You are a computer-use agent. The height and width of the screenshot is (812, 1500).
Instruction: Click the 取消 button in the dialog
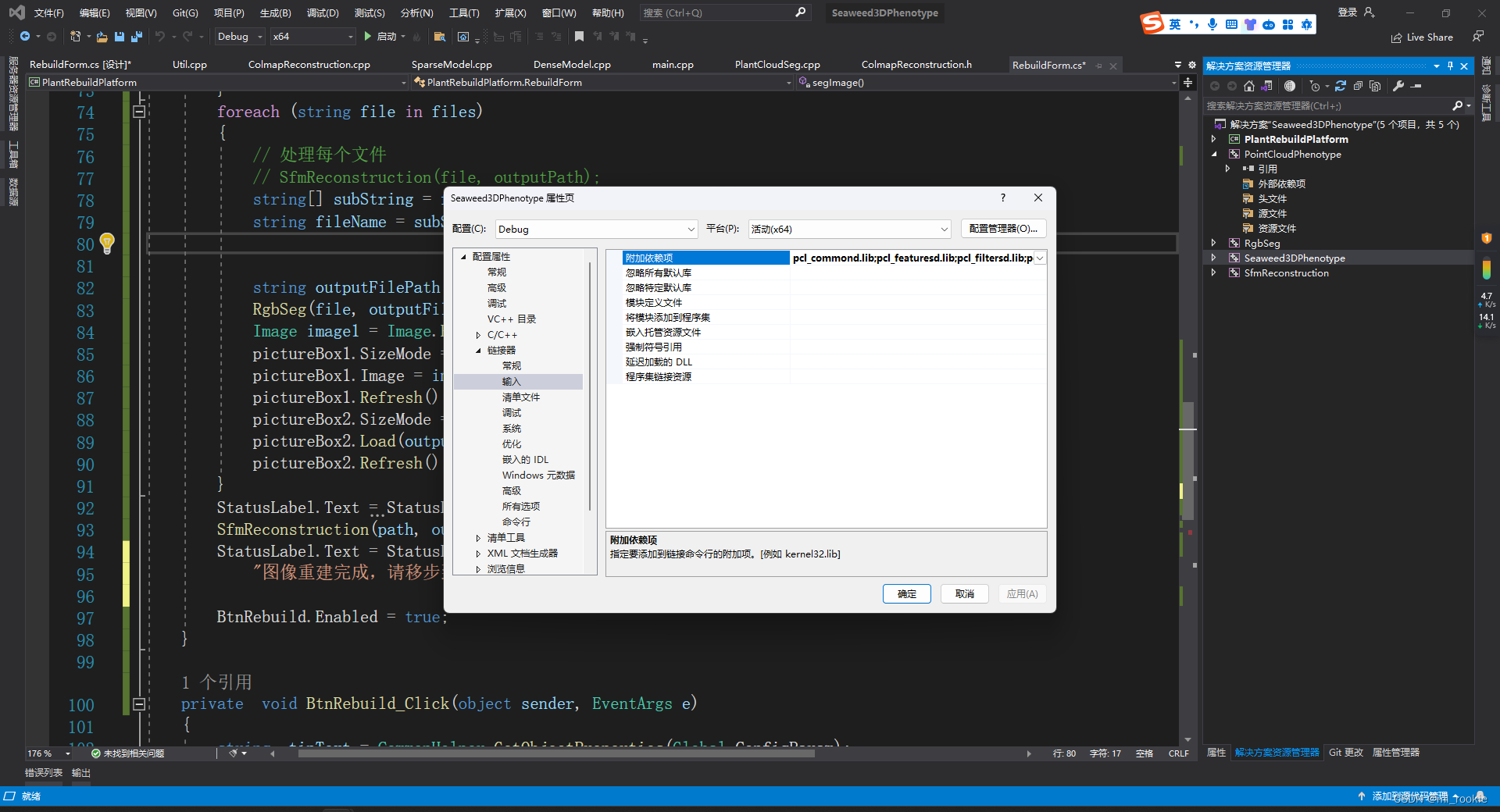click(965, 594)
